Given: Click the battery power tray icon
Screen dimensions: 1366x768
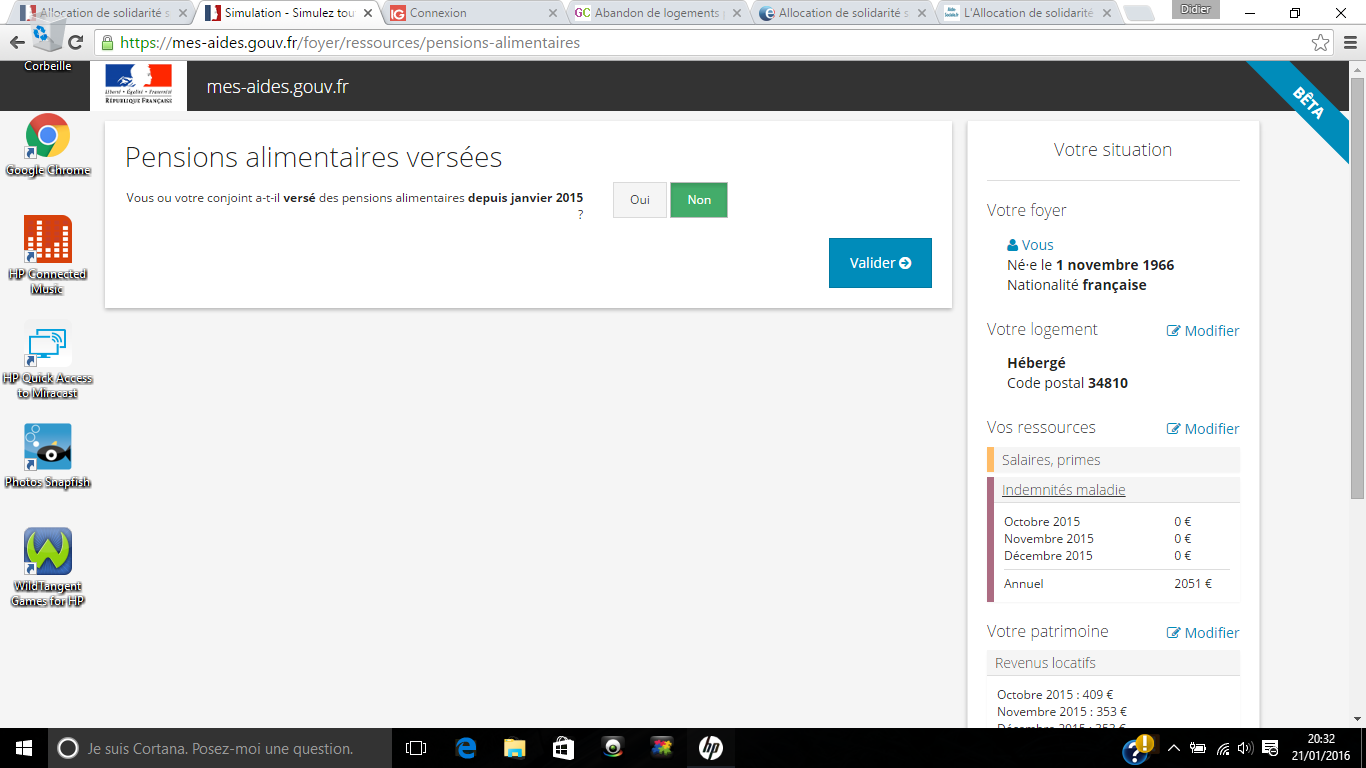Looking at the screenshot, I should point(1197,748).
